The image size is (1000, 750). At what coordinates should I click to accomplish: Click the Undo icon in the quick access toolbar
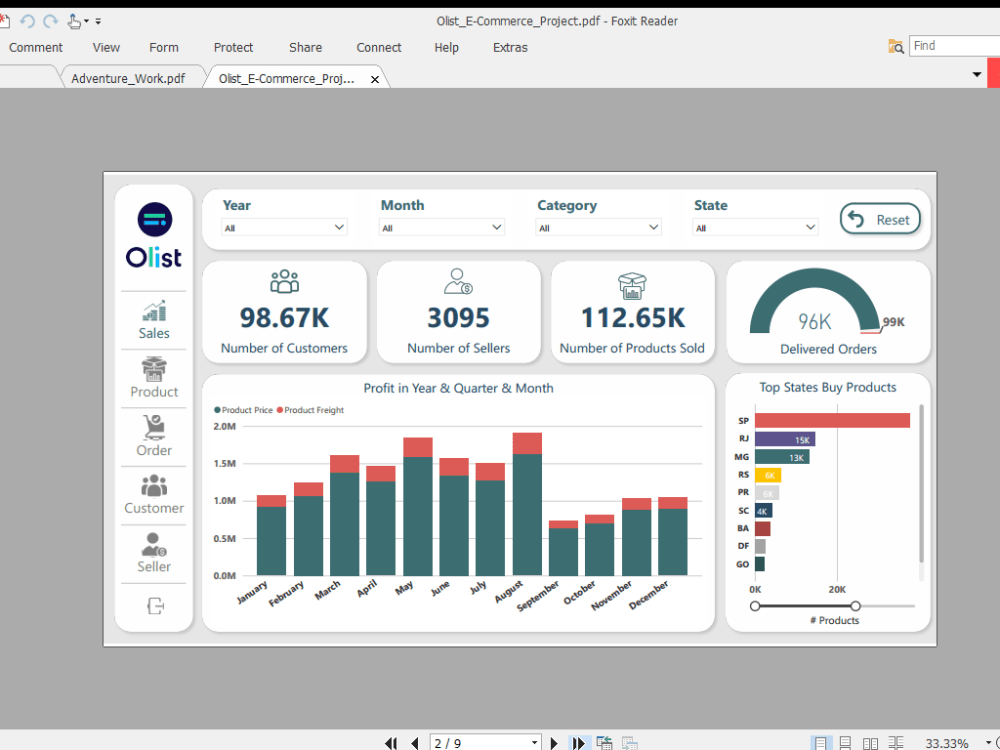tap(27, 20)
